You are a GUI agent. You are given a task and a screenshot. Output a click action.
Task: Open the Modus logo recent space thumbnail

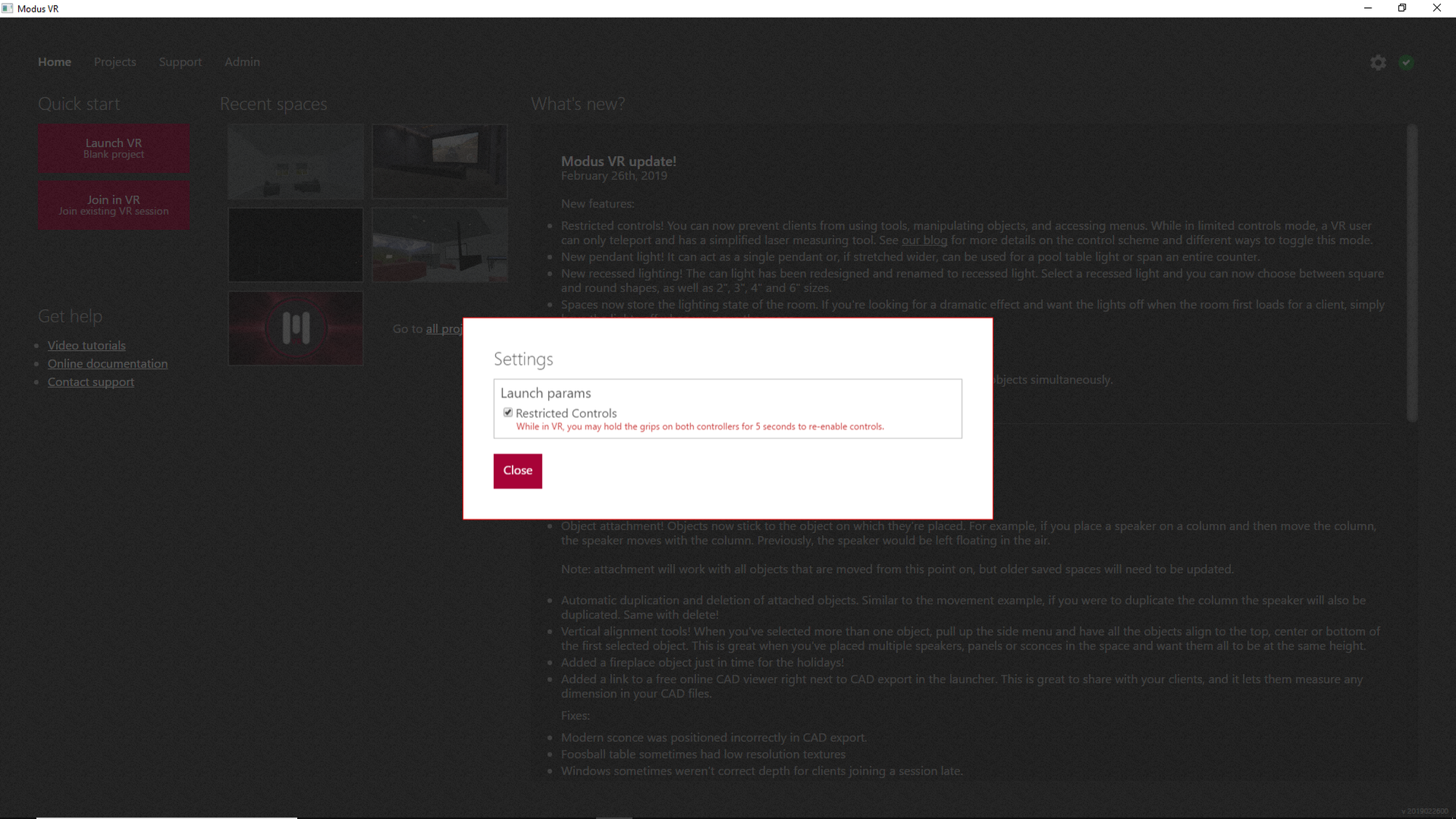[x=296, y=328]
